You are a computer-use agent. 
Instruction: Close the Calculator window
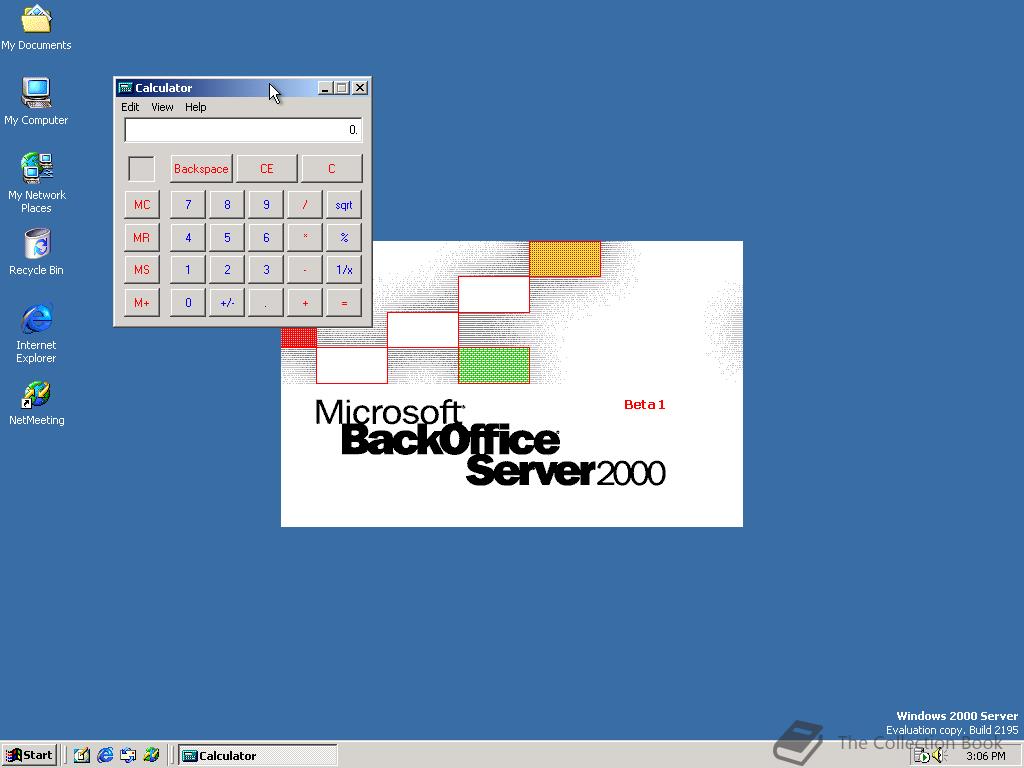pos(360,88)
